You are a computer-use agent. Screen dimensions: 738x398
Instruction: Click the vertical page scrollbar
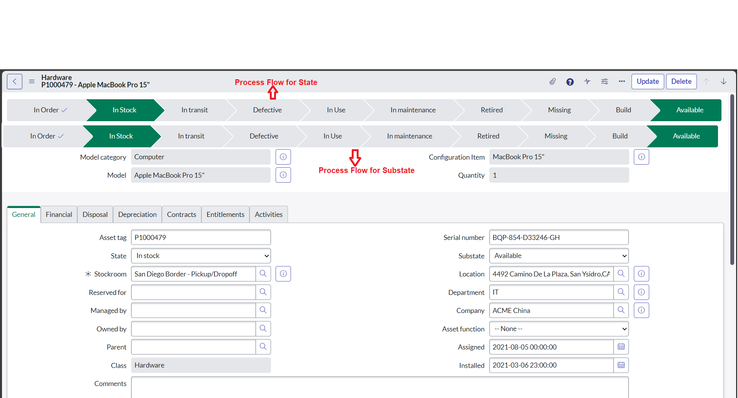[x=732, y=179]
